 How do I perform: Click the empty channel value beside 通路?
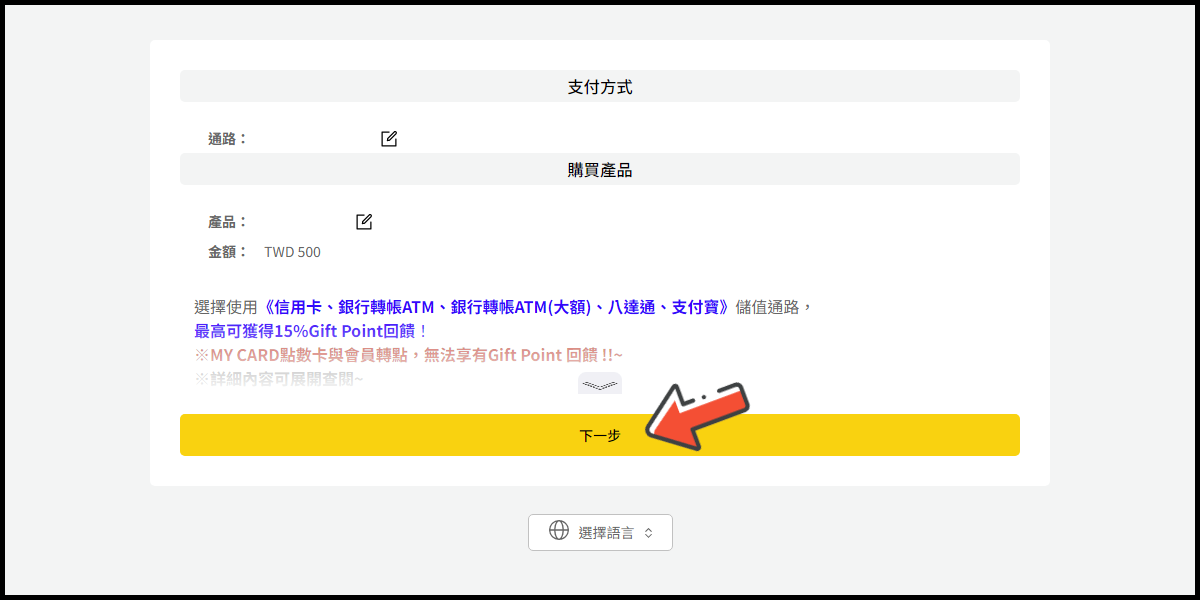coord(310,139)
